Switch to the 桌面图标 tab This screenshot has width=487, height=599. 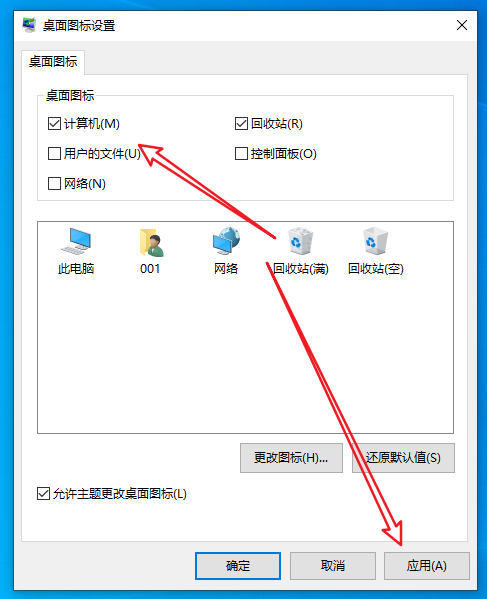coord(53,62)
